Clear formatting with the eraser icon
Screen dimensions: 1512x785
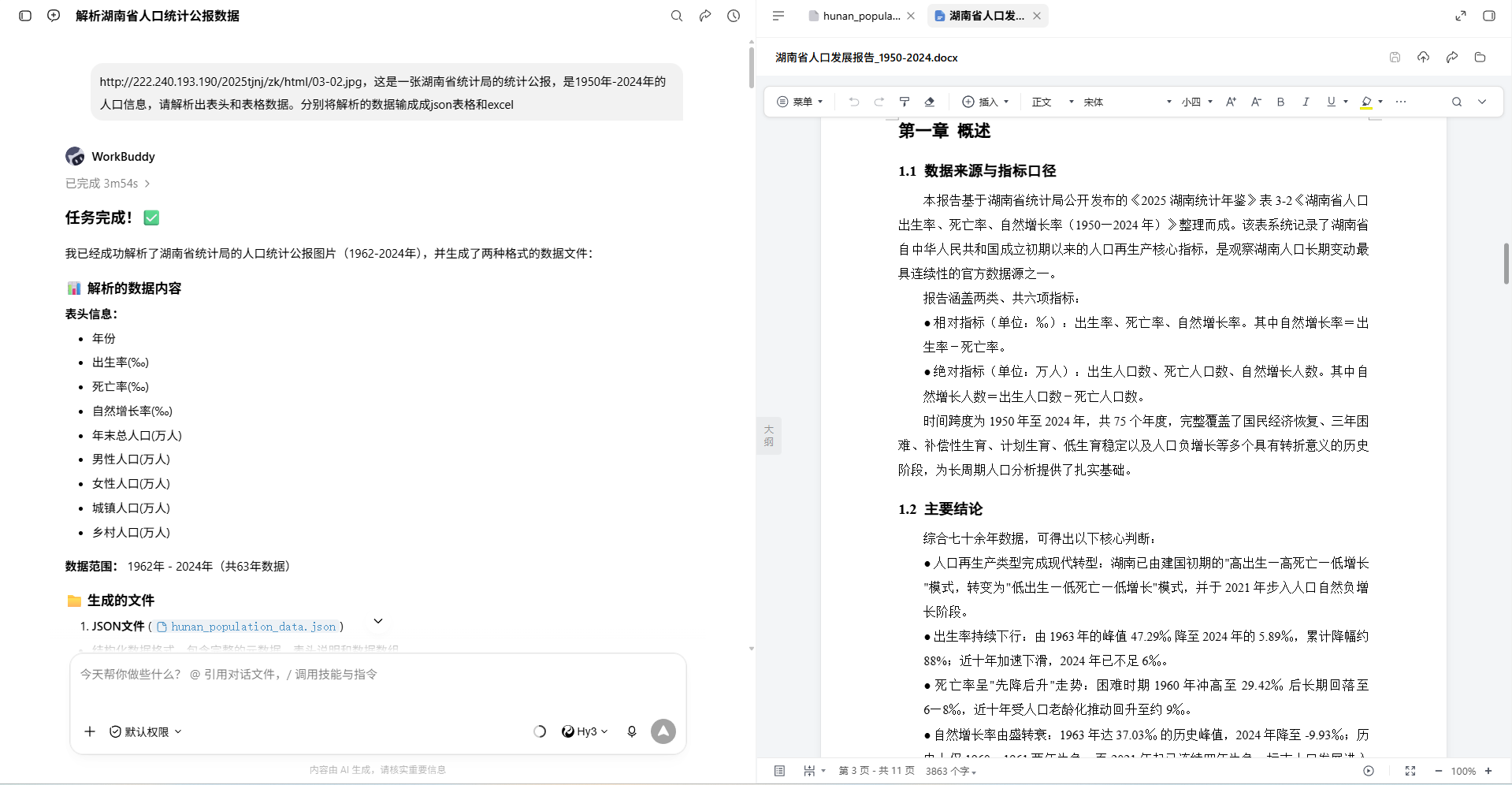[x=930, y=102]
